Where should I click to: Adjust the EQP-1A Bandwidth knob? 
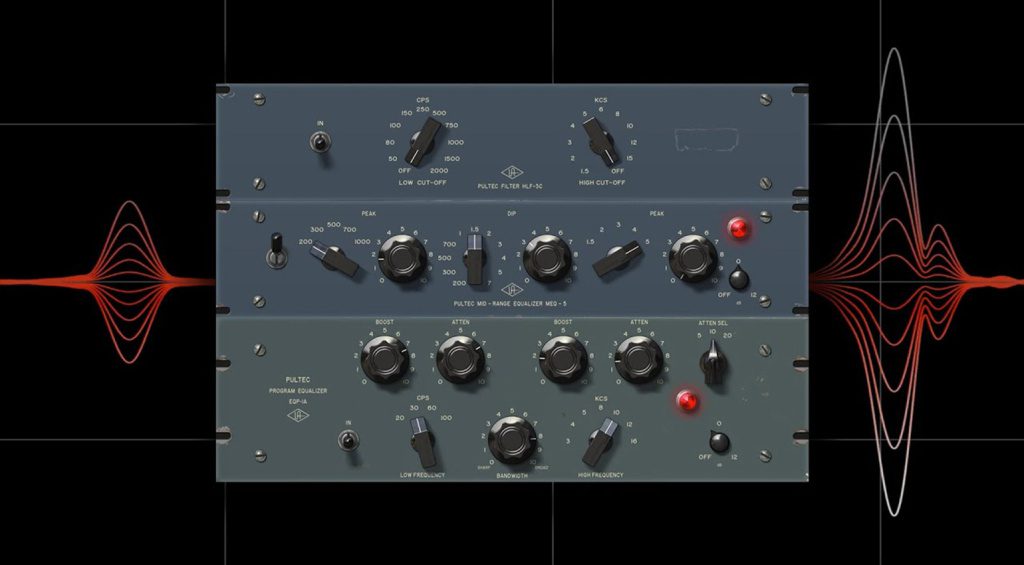511,440
